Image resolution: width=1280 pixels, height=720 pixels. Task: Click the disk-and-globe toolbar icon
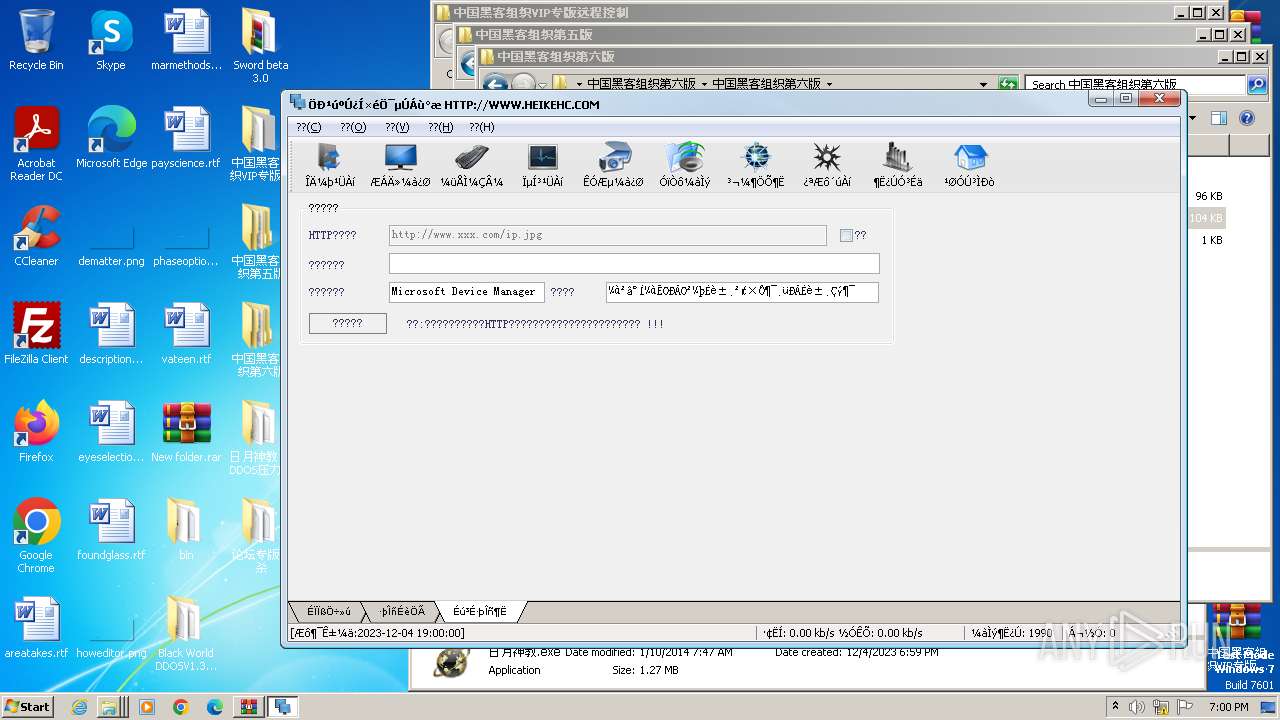click(685, 165)
